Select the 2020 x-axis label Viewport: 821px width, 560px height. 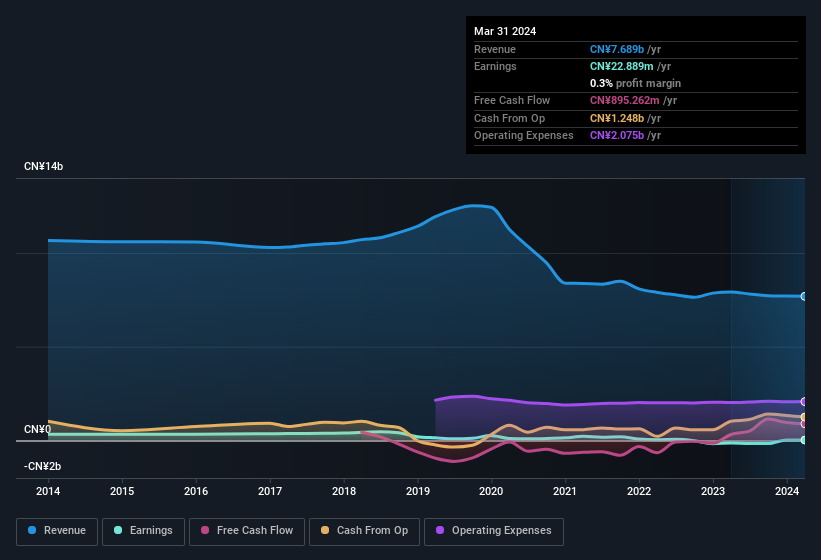(x=490, y=491)
